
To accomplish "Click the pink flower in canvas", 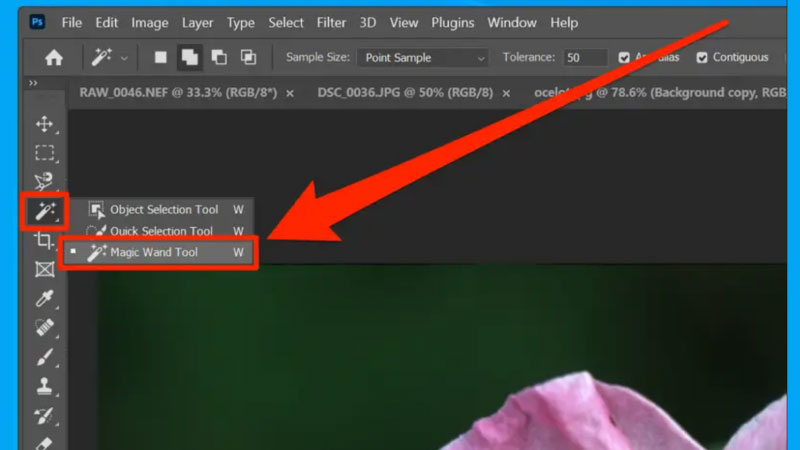I will point(602,413).
